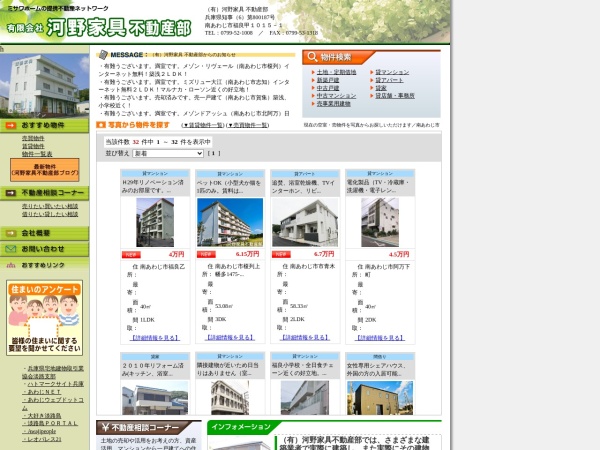Open the 6.7万円 white house thumbnail
600x450 pixels.
tap(305, 222)
